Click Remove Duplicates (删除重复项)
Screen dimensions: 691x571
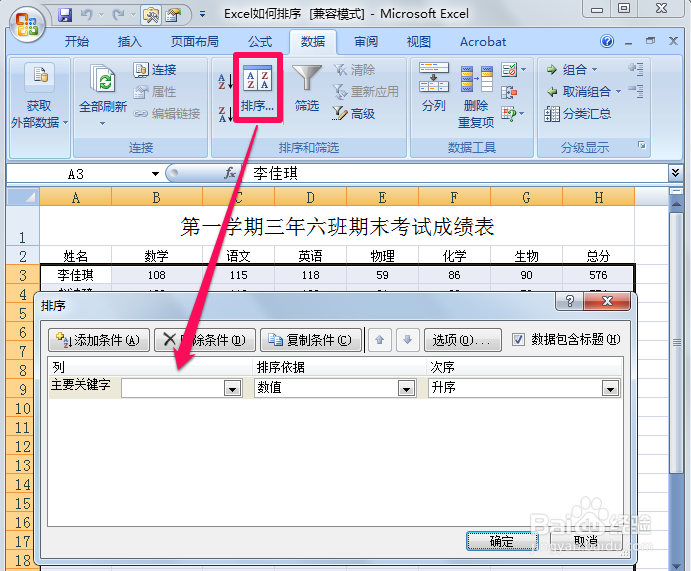coord(476,96)
